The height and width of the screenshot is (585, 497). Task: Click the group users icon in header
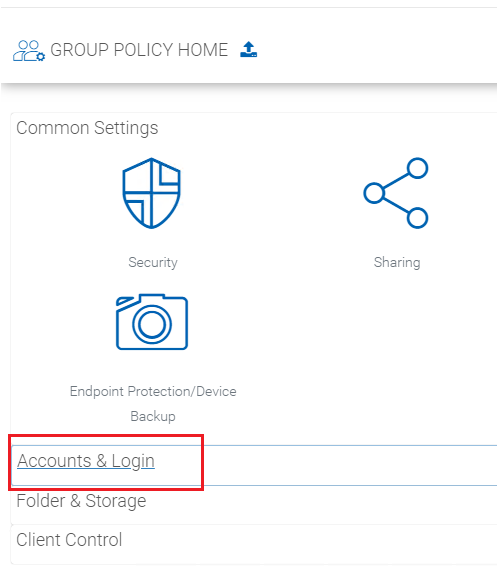click(x=29, y=51)
